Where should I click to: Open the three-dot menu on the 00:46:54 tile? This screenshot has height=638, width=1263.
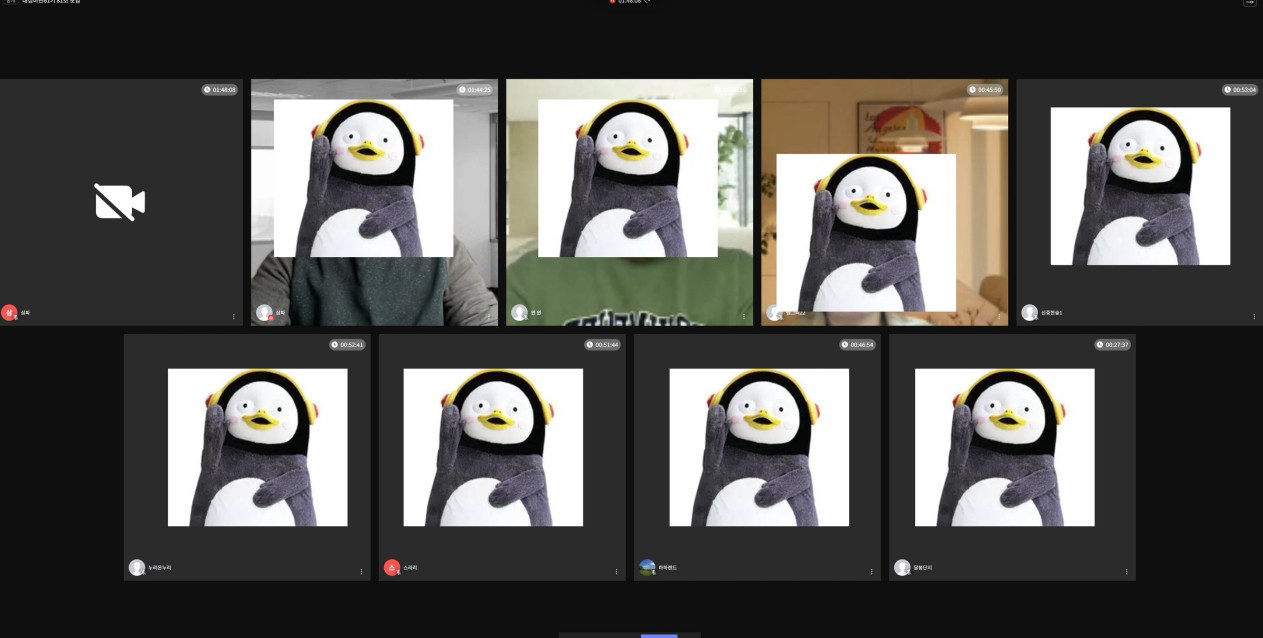[871, 571]
